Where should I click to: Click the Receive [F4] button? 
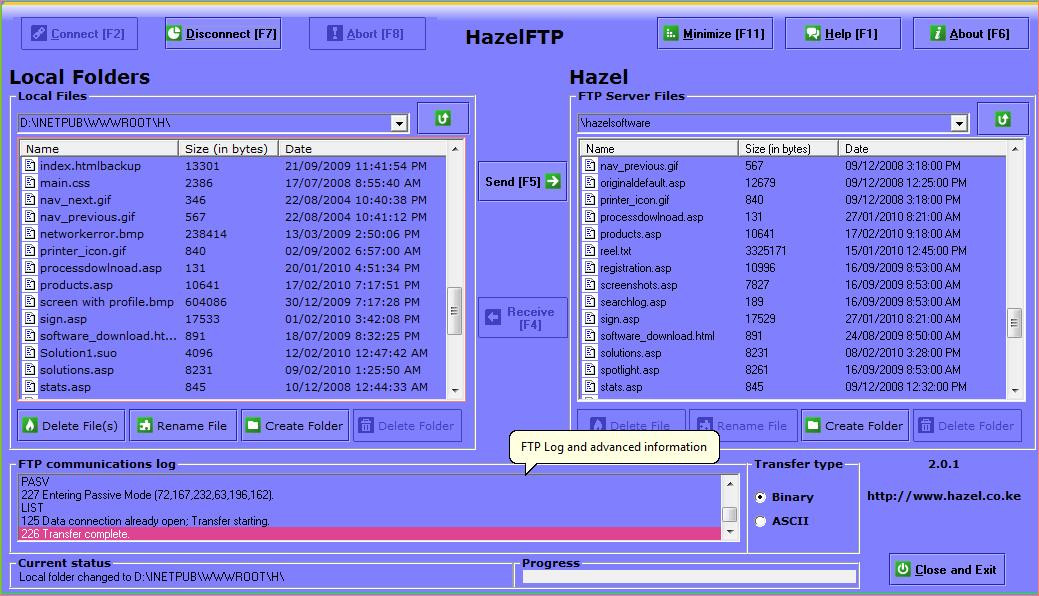523,318
